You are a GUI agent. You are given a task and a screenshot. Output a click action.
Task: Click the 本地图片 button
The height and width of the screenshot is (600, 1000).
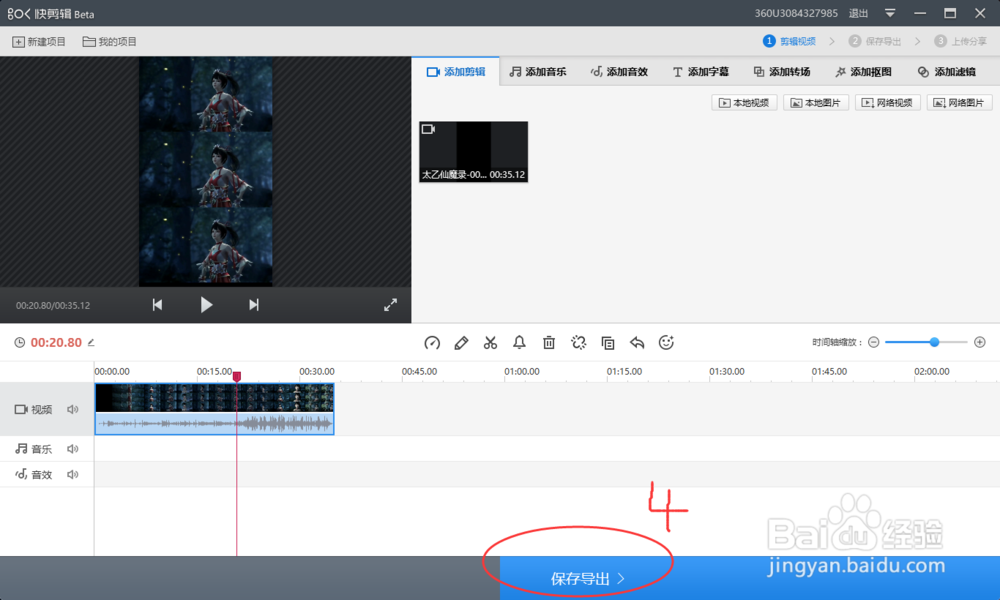[x=816, y=103]
